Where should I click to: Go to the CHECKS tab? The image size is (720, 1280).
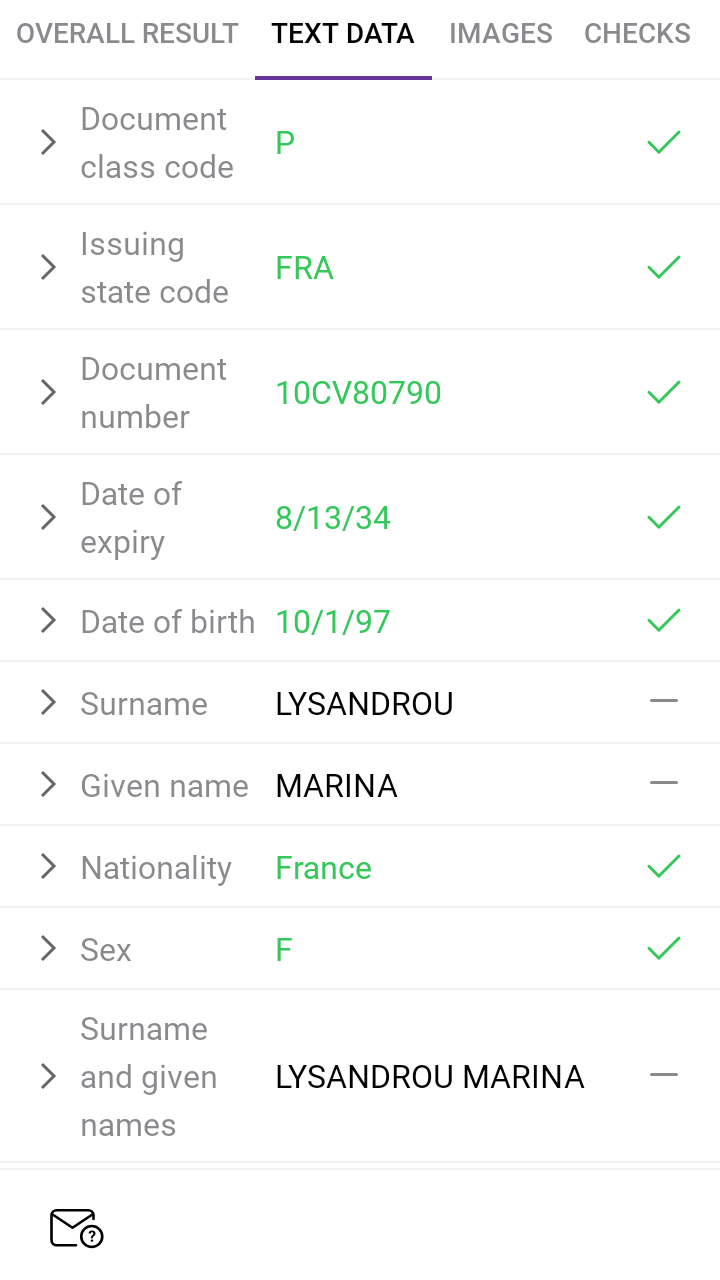(x=637, y=34)
